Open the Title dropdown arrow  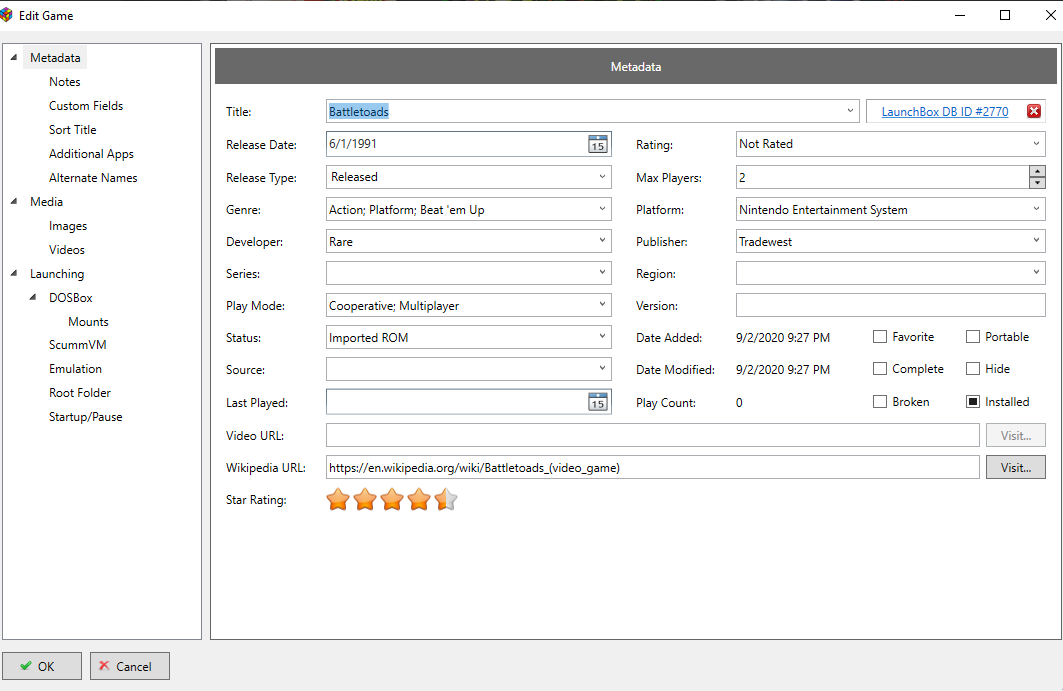tap(850, 111)
